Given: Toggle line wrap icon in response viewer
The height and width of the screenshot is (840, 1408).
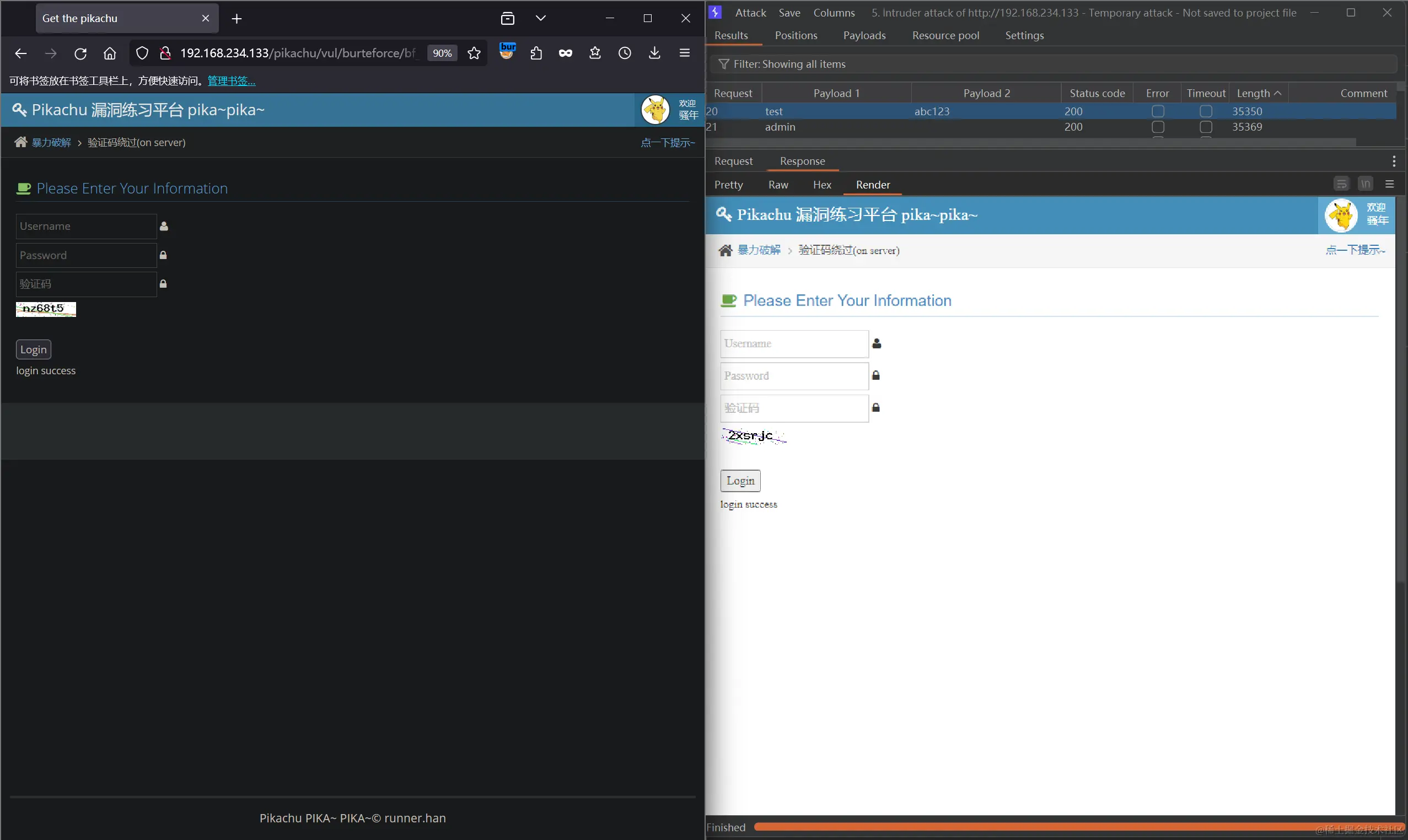Looking at the screenshot, I should click(1341, 184).
